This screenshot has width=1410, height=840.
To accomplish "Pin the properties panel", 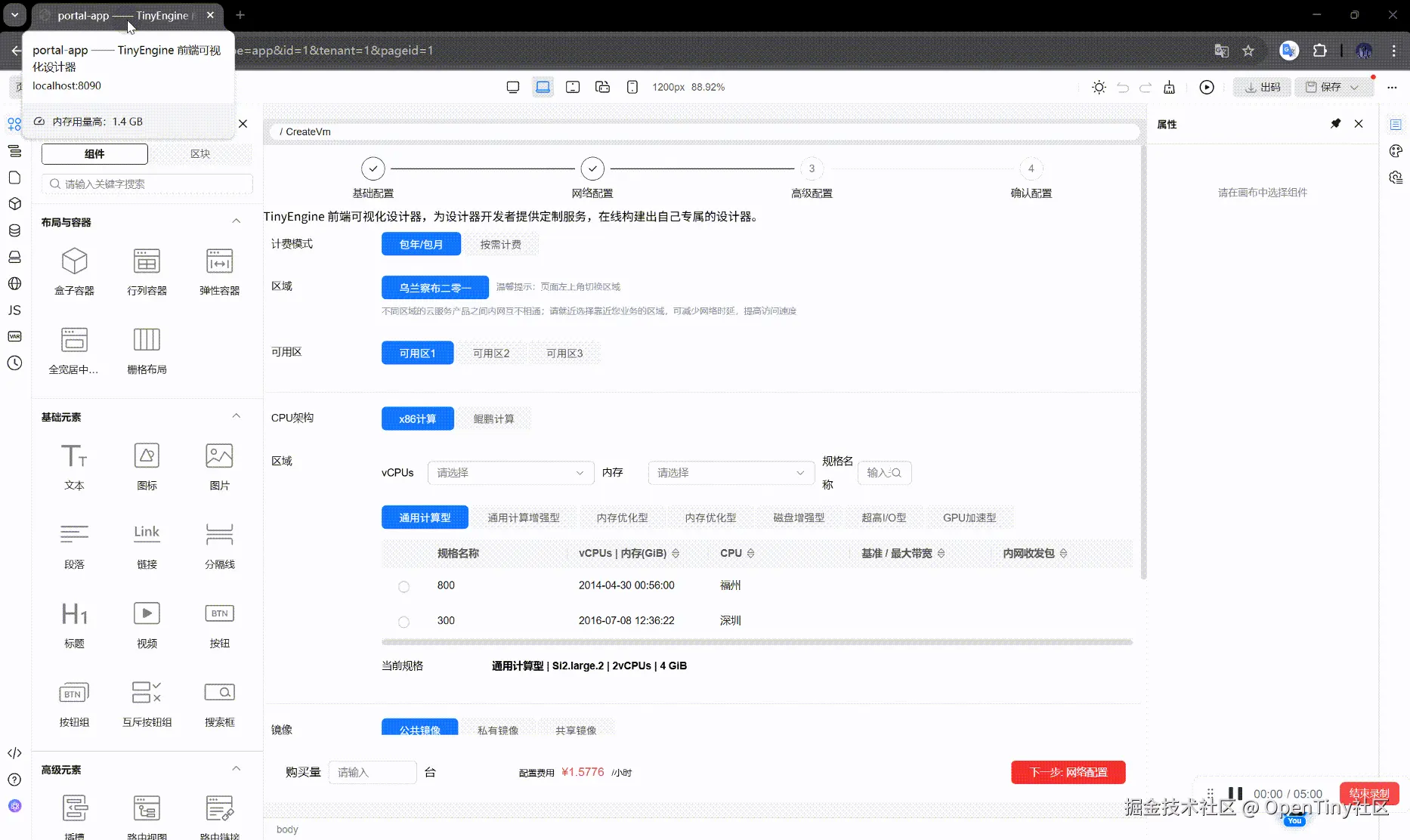I will click(1335, 124).
